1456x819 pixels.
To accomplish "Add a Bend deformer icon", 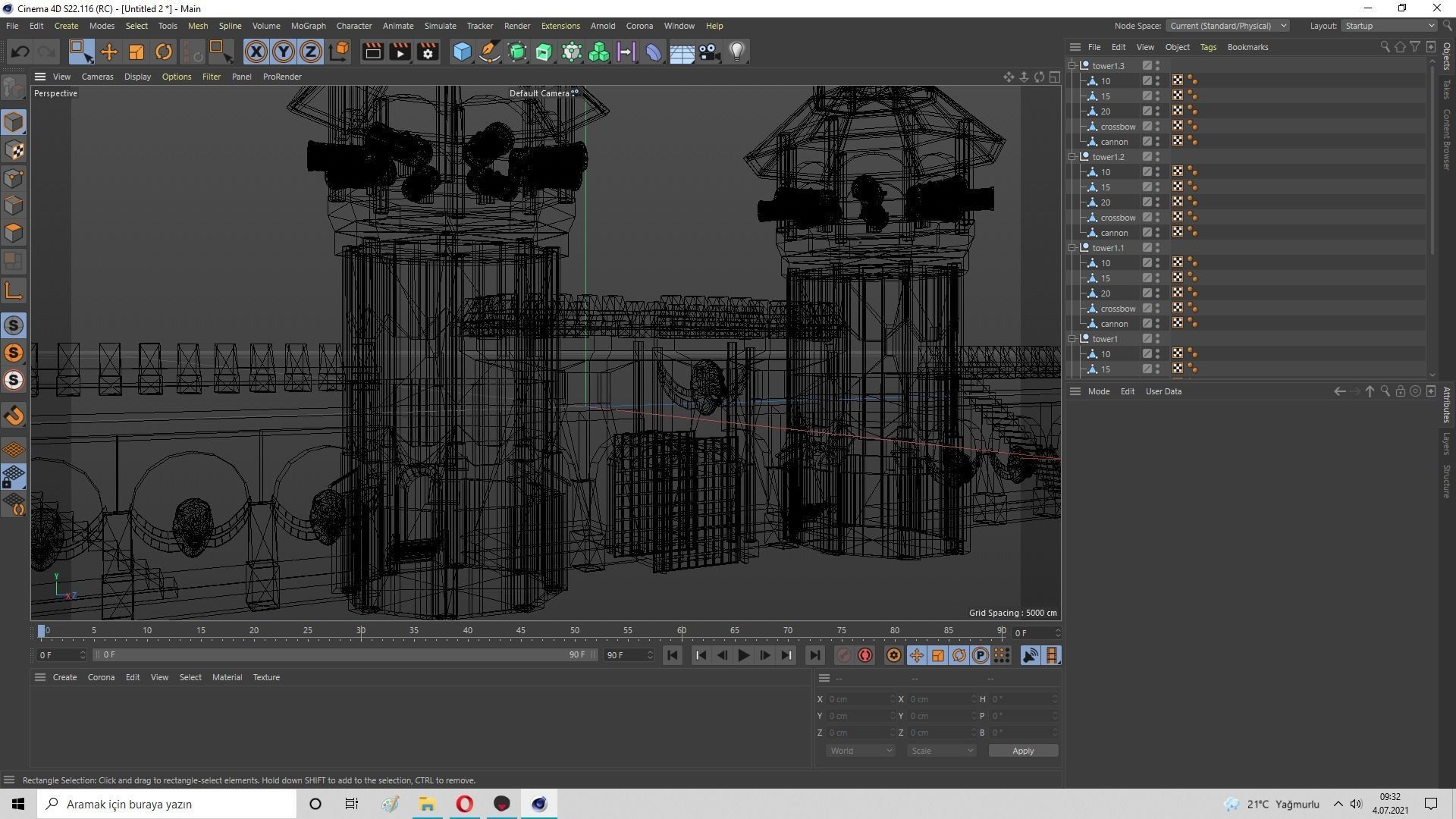I will pyautogui.click(x=654, y=52).
